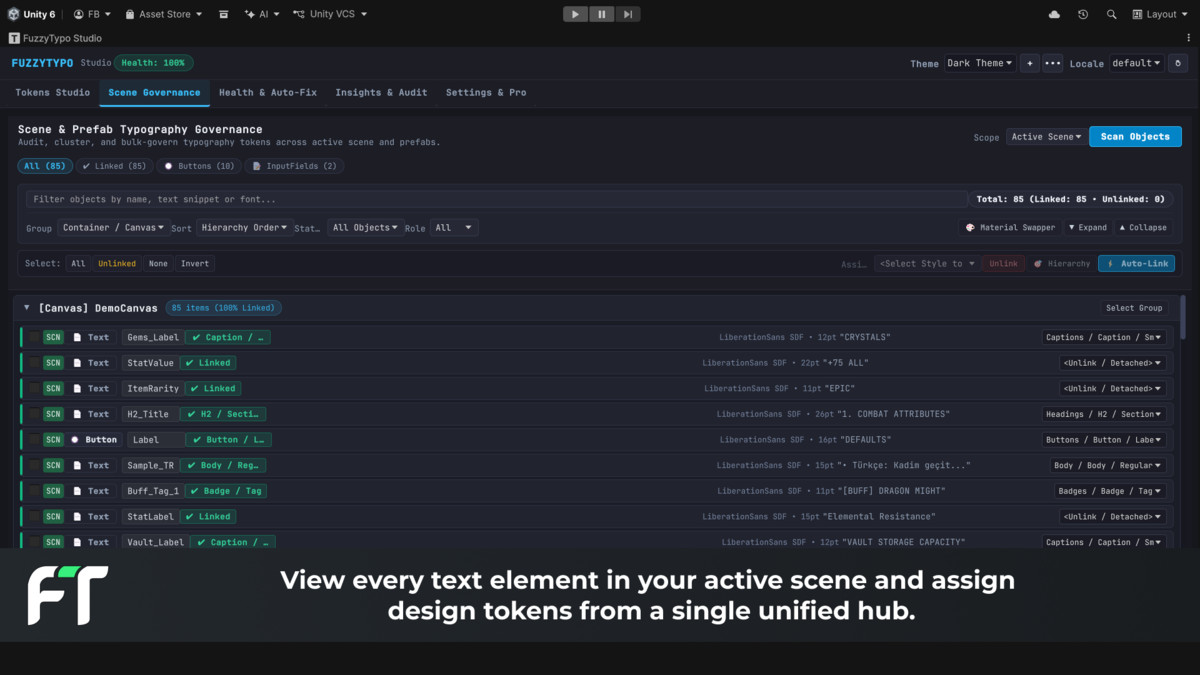Open the Gems_Label Captions style dropdown

click(x=1104, y=337)
